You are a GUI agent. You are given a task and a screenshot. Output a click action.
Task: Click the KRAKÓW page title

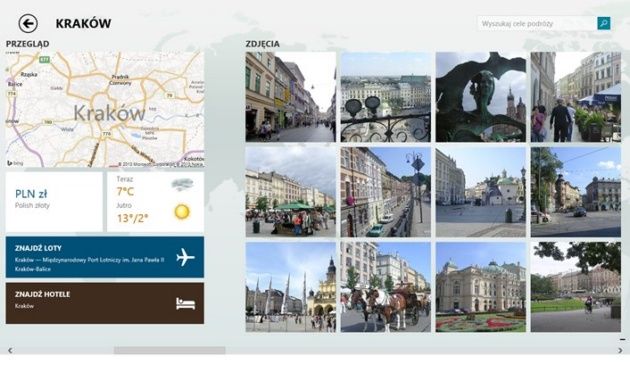pos(83,23)
